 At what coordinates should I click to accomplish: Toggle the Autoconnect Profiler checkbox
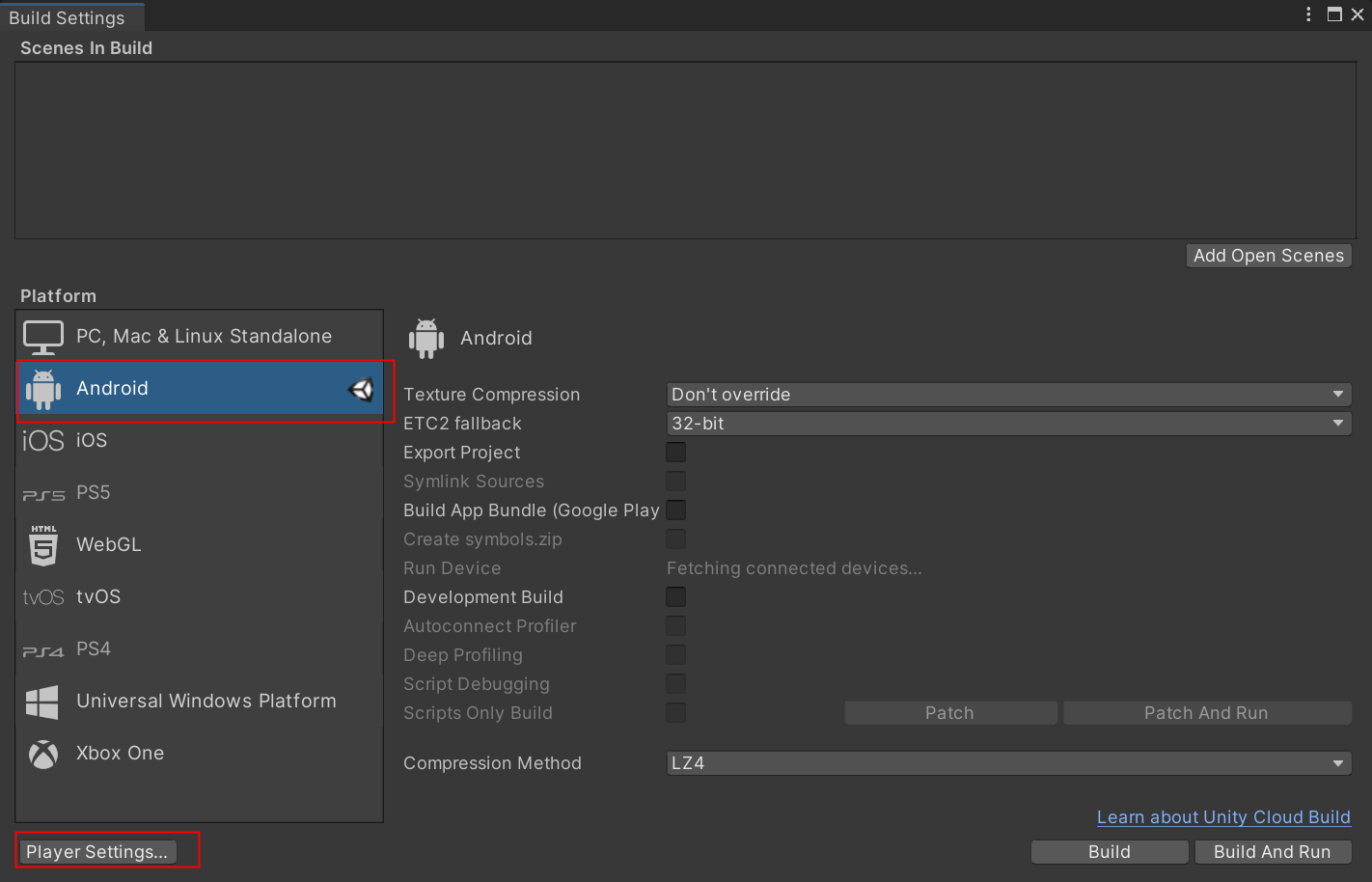coord(676,626)
